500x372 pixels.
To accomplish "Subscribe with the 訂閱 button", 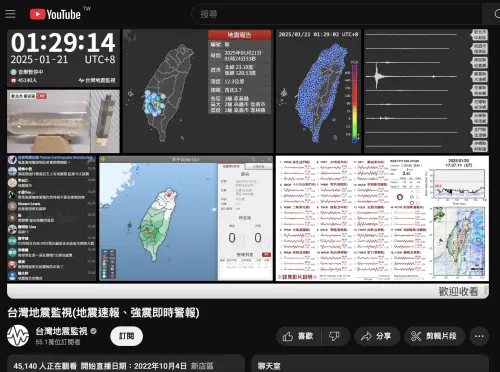I will click(127, 336).
